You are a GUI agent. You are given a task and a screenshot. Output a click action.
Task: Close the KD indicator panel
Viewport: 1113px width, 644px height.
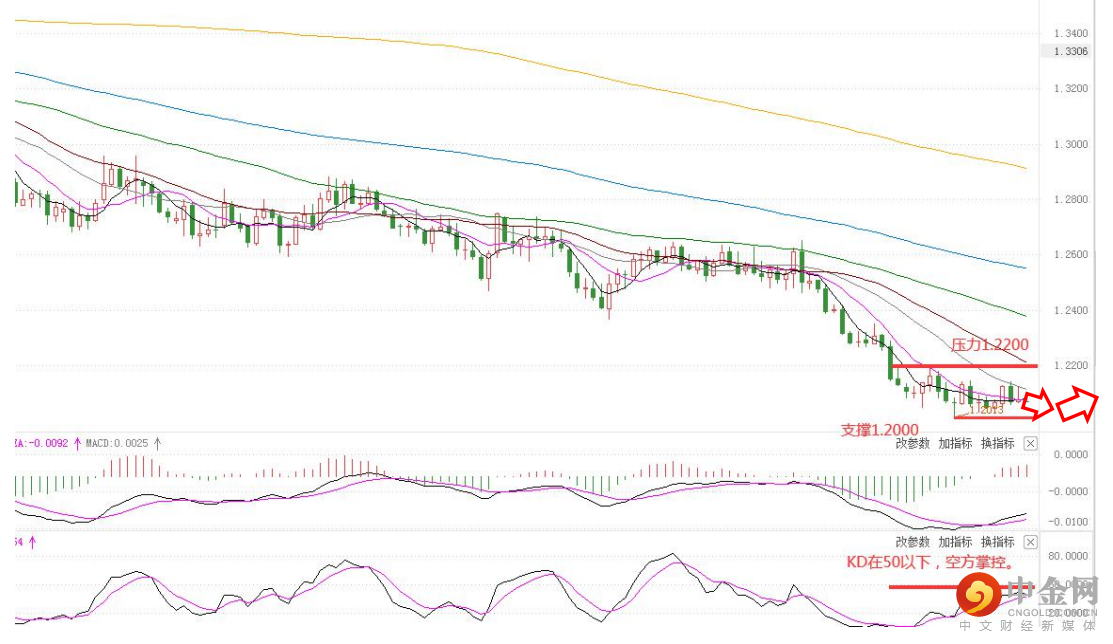1030,542
